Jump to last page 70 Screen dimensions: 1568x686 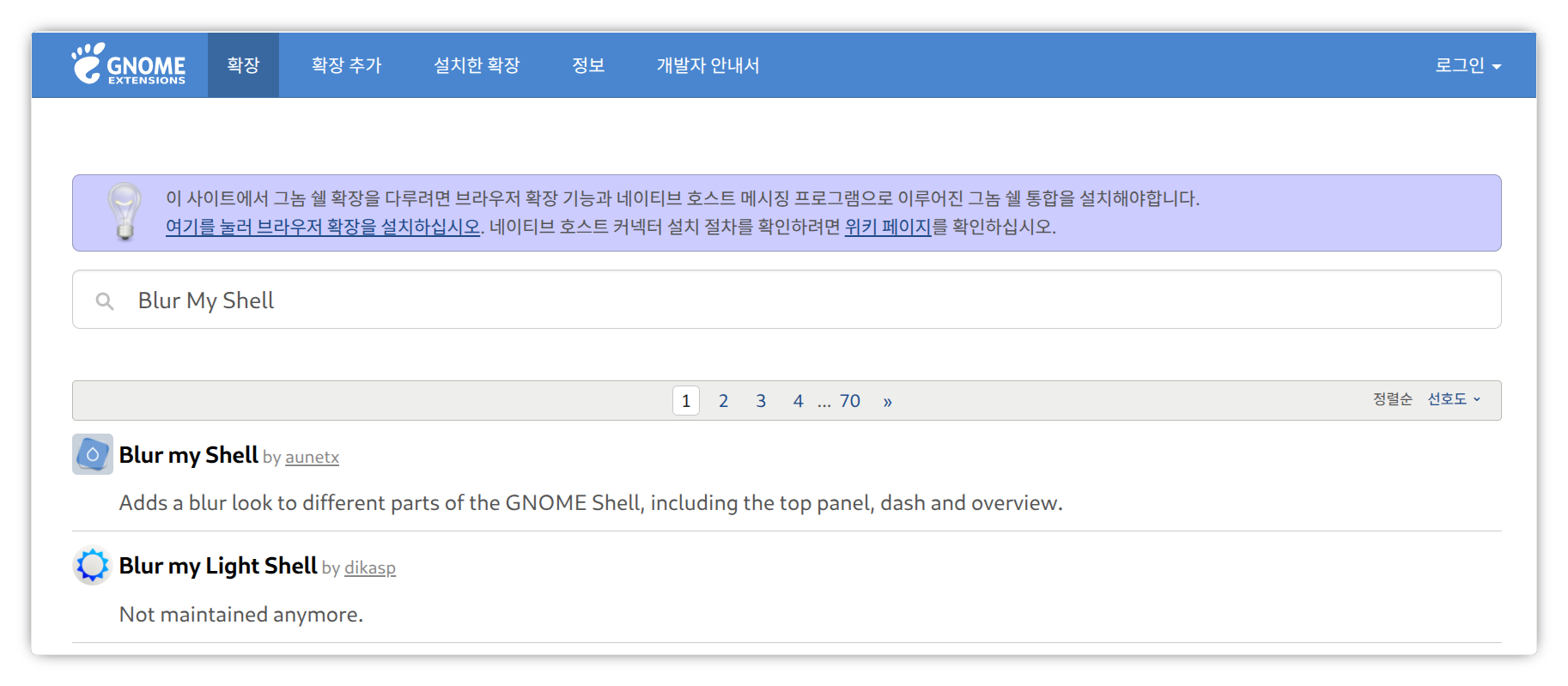(x=850, y=401)
